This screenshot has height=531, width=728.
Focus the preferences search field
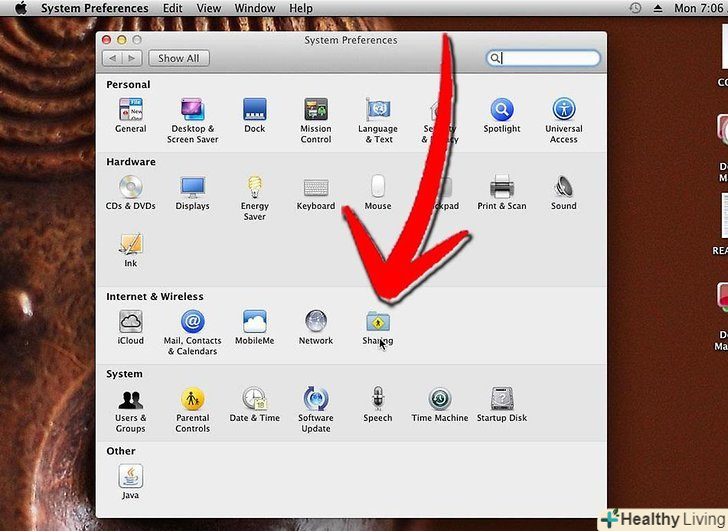pos(543,58)
